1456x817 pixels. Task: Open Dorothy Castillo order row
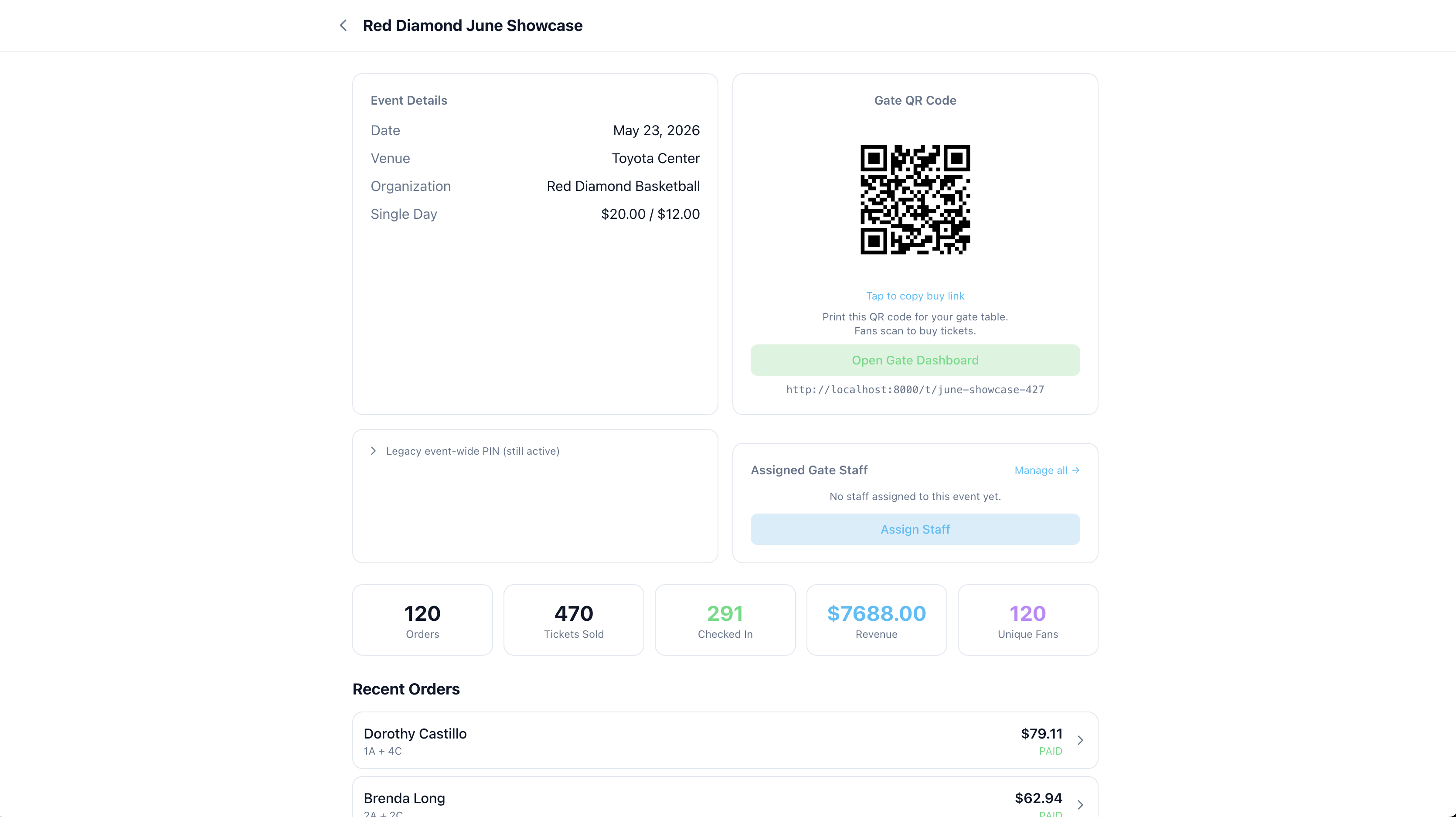[725, 740]
